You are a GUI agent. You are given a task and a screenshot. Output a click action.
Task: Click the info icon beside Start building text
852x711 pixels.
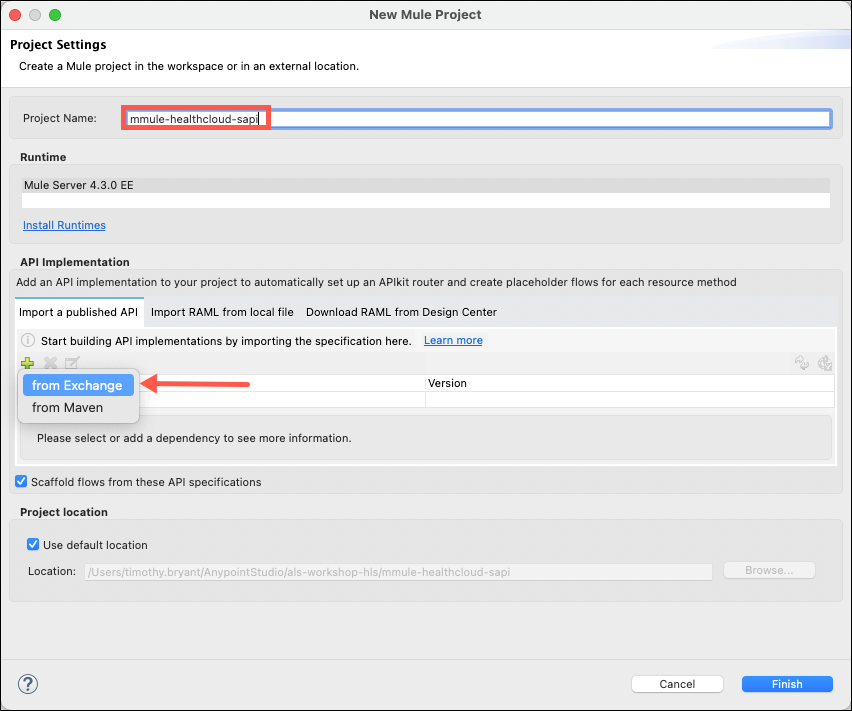(28, 341)
